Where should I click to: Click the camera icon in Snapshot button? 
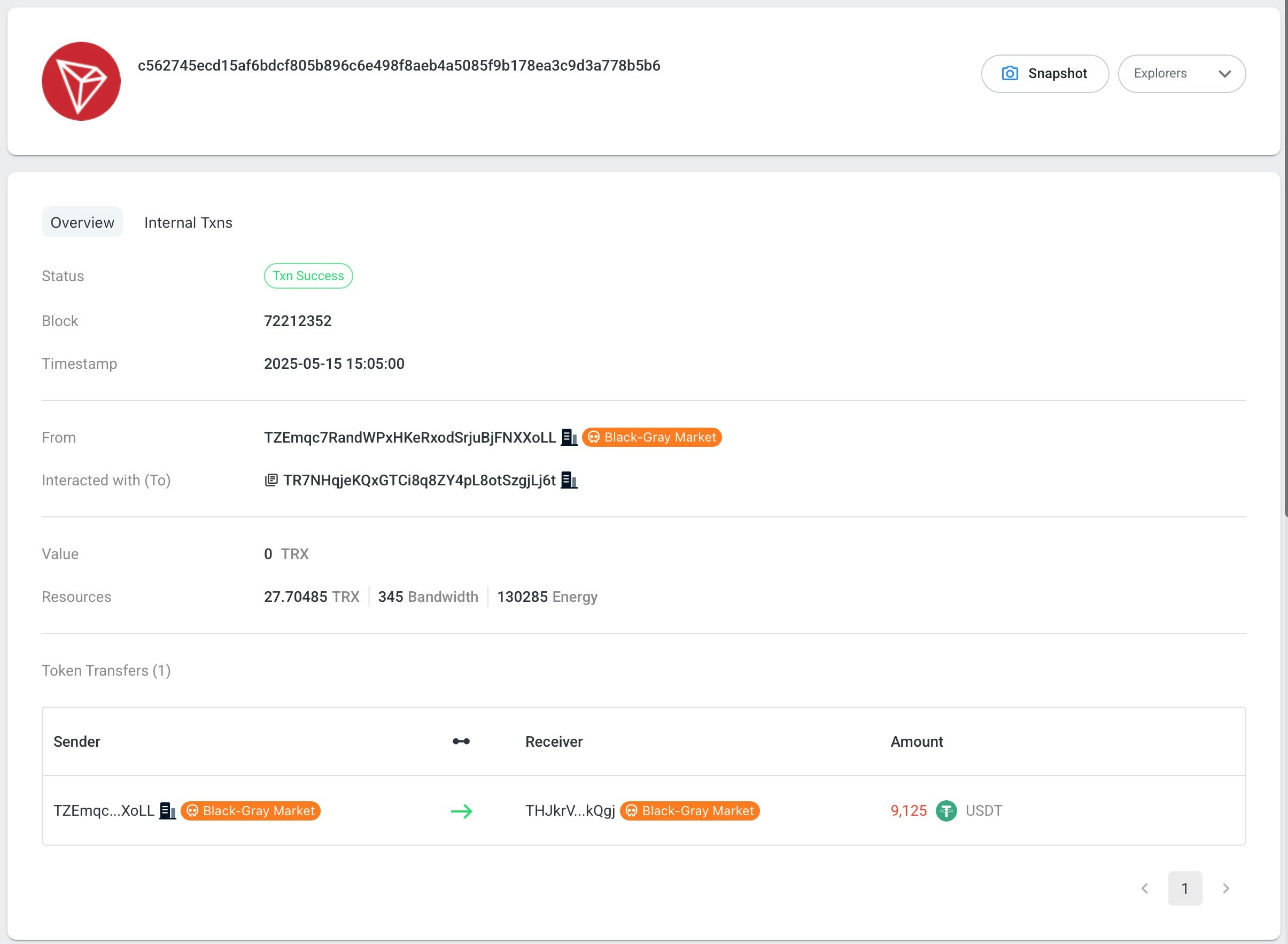click(x=1009, y=74)
